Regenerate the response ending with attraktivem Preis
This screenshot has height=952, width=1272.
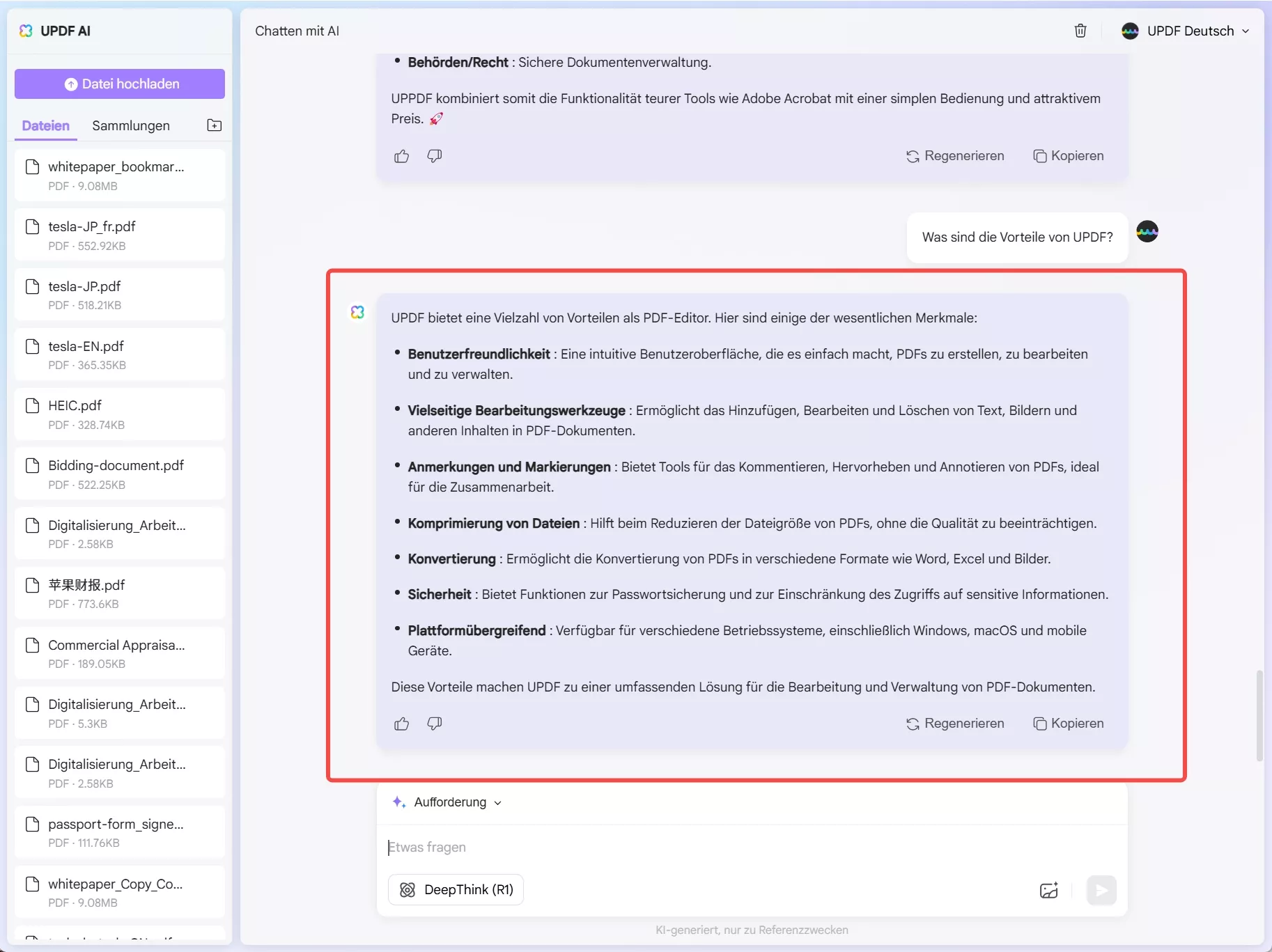(955, 156)
